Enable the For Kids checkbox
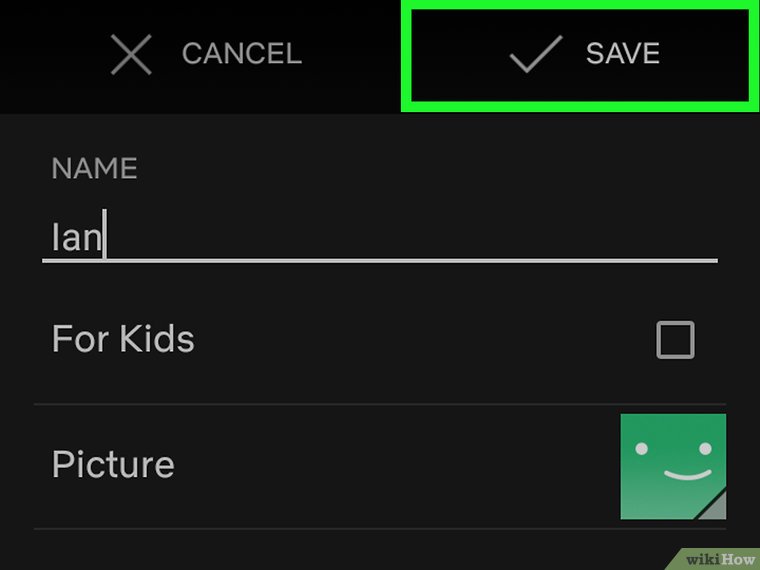The image size is (760, 570). pyautogui.click(x=675, y=340)
